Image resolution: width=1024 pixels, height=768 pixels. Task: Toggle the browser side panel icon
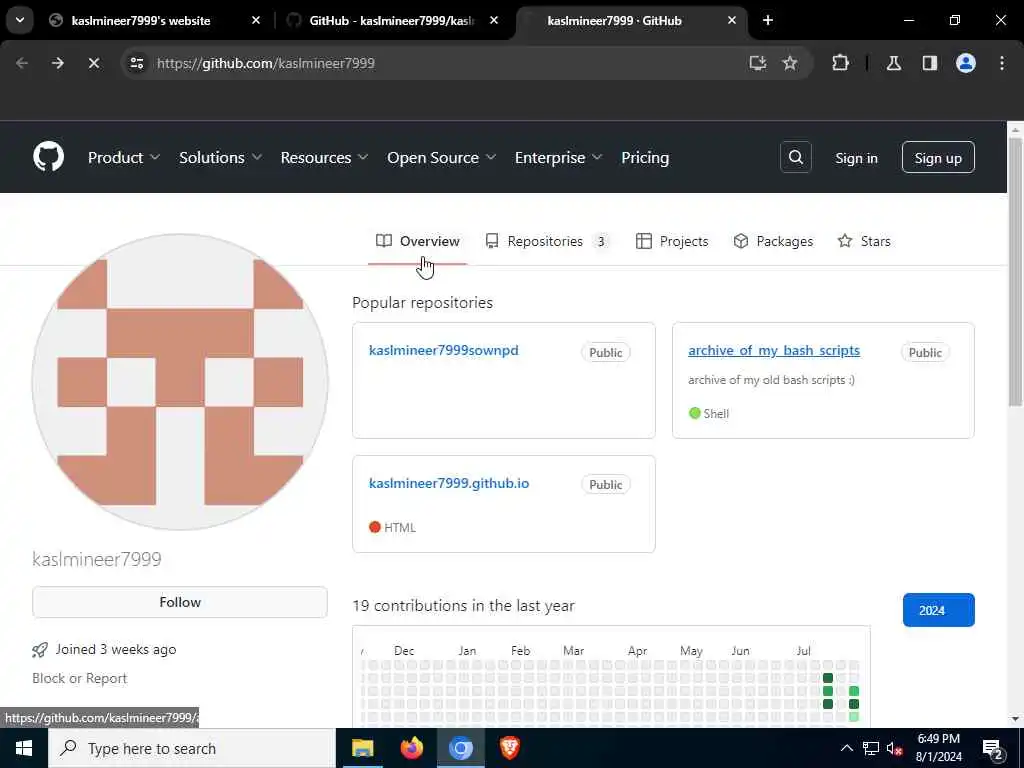click(929, 63)
